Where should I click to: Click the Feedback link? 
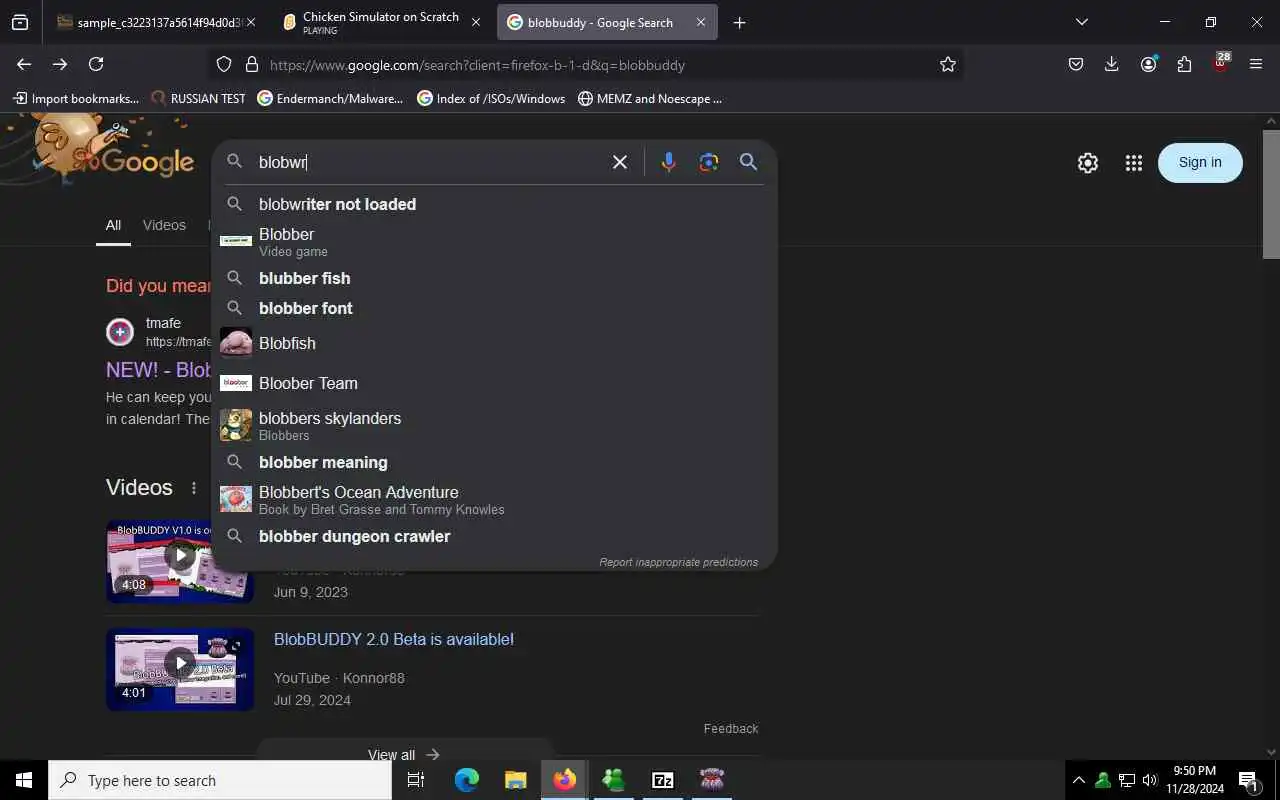731,728
